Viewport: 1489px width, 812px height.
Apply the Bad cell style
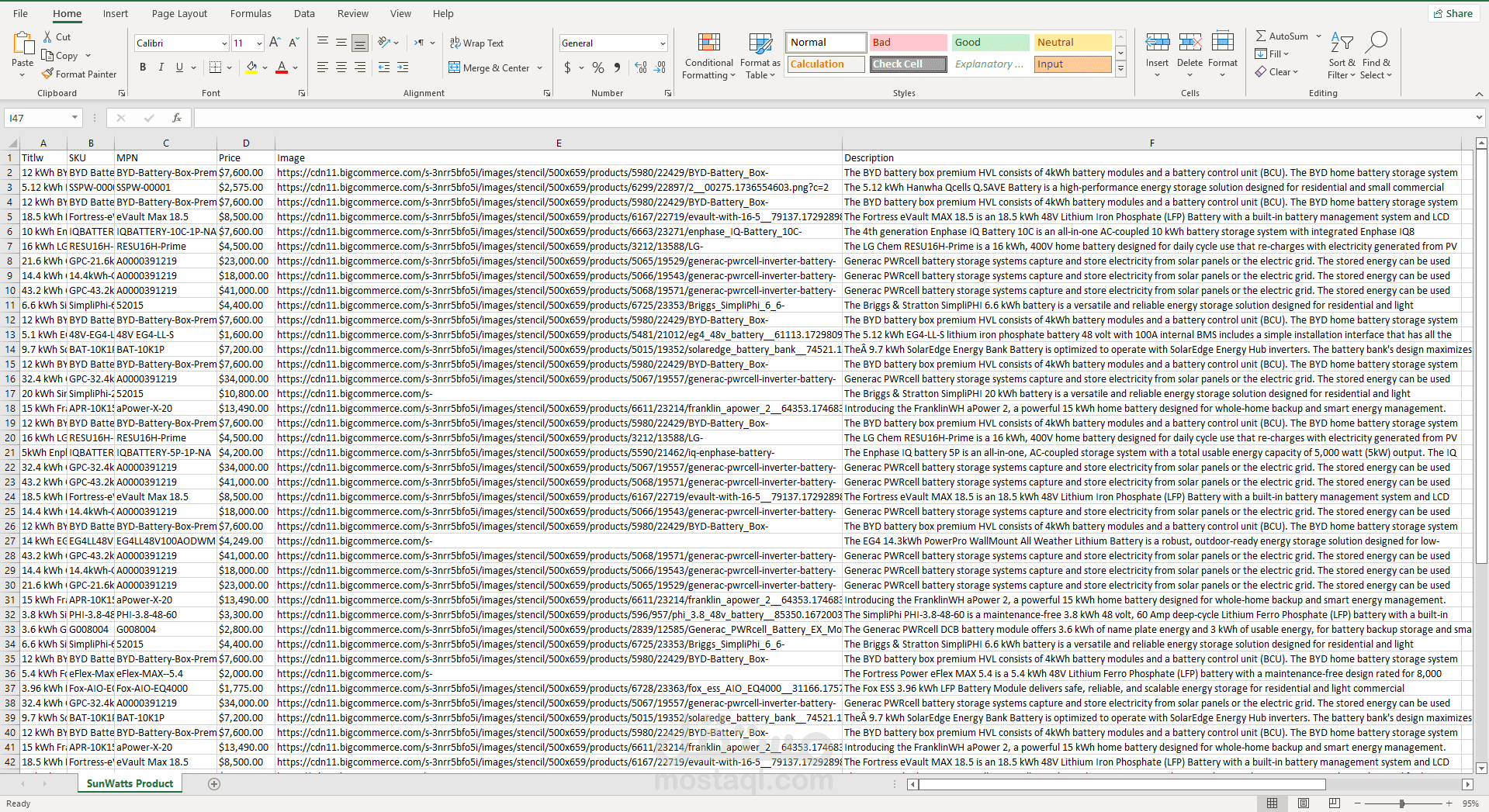pyautogui.click(x=908, y=43)
